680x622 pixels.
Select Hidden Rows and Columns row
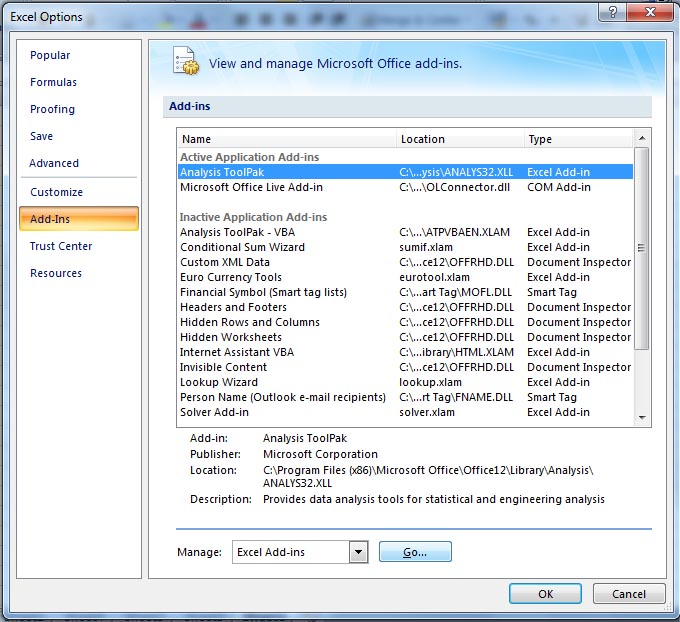coord(405,322)
